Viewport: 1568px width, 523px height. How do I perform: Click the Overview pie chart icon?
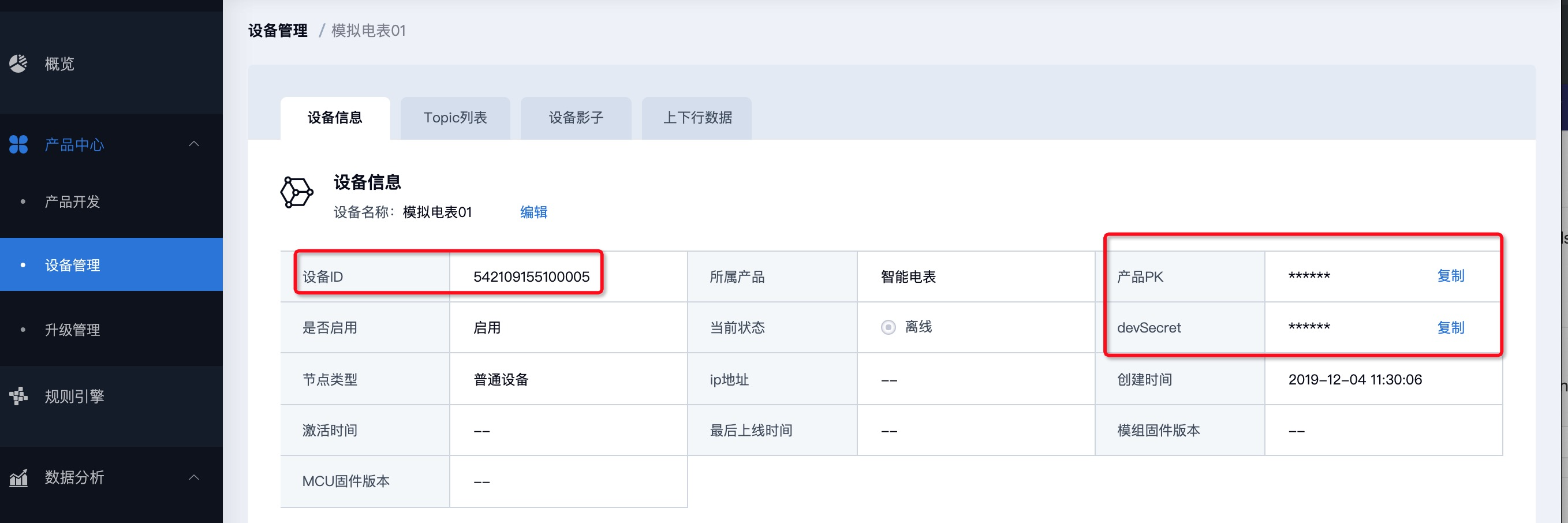pos(18,64)
